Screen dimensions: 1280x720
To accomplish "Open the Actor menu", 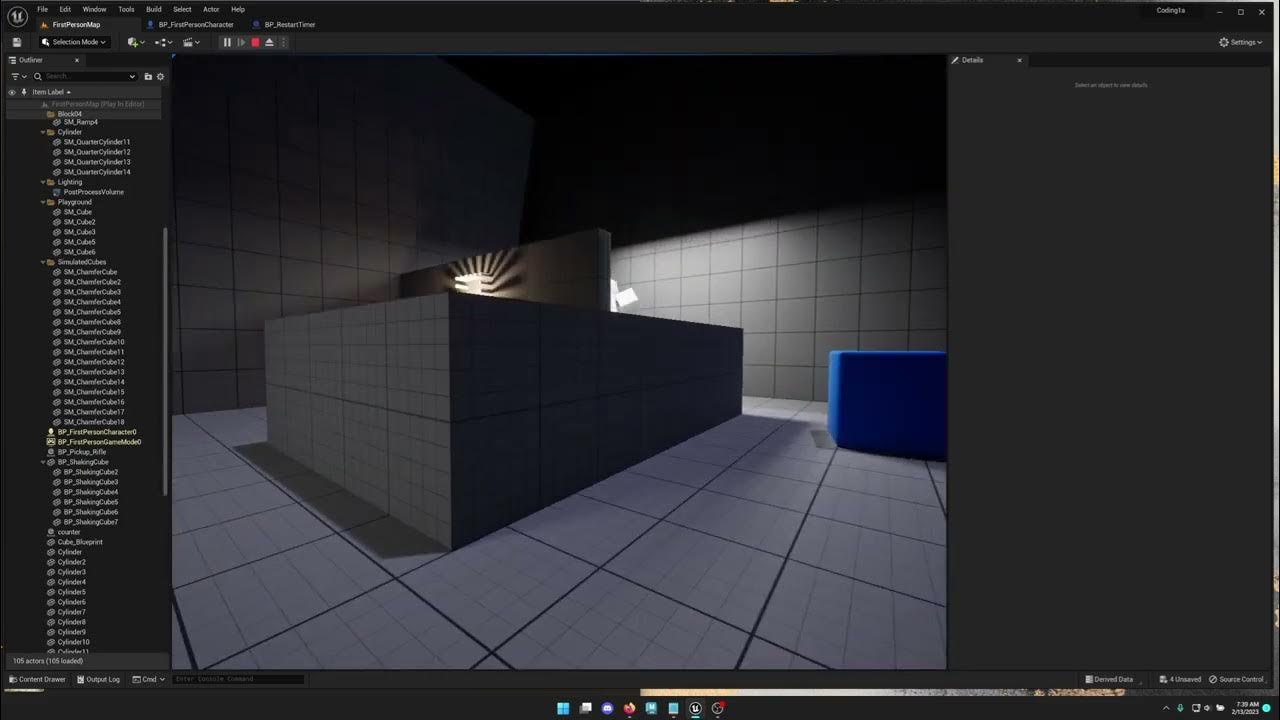I will tap(211, 9).
